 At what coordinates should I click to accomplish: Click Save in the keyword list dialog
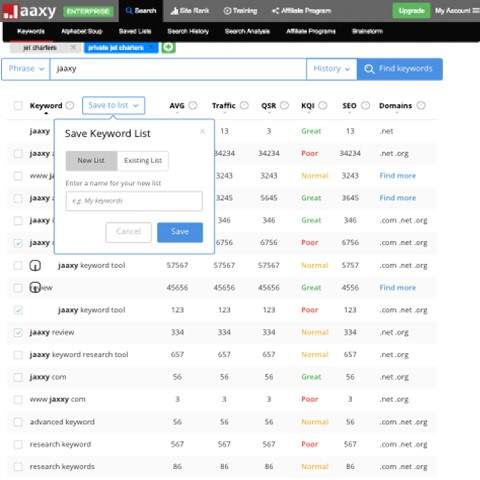(x=180, y=232)
